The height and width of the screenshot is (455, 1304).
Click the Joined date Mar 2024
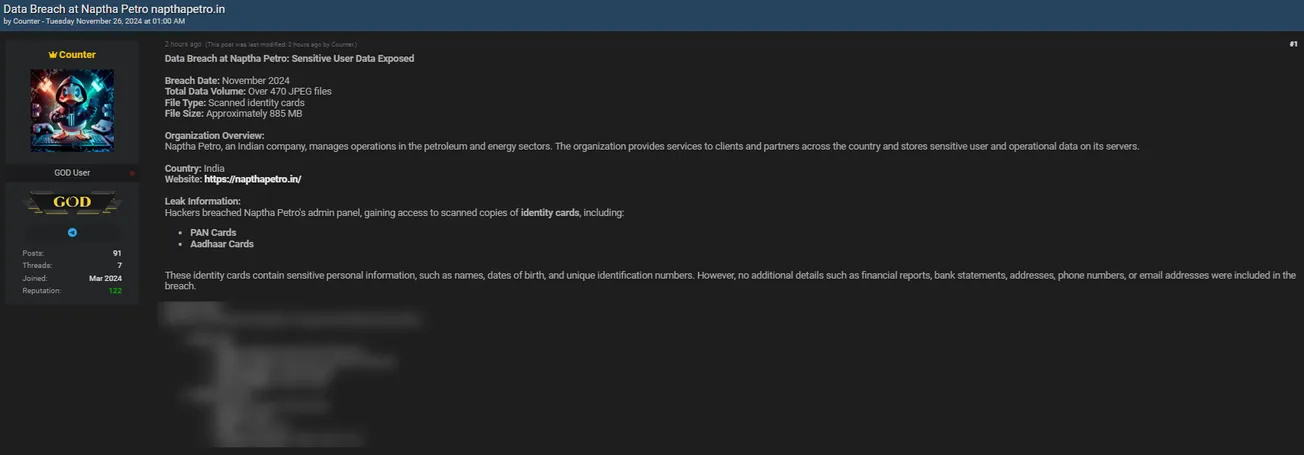point(105,278)
